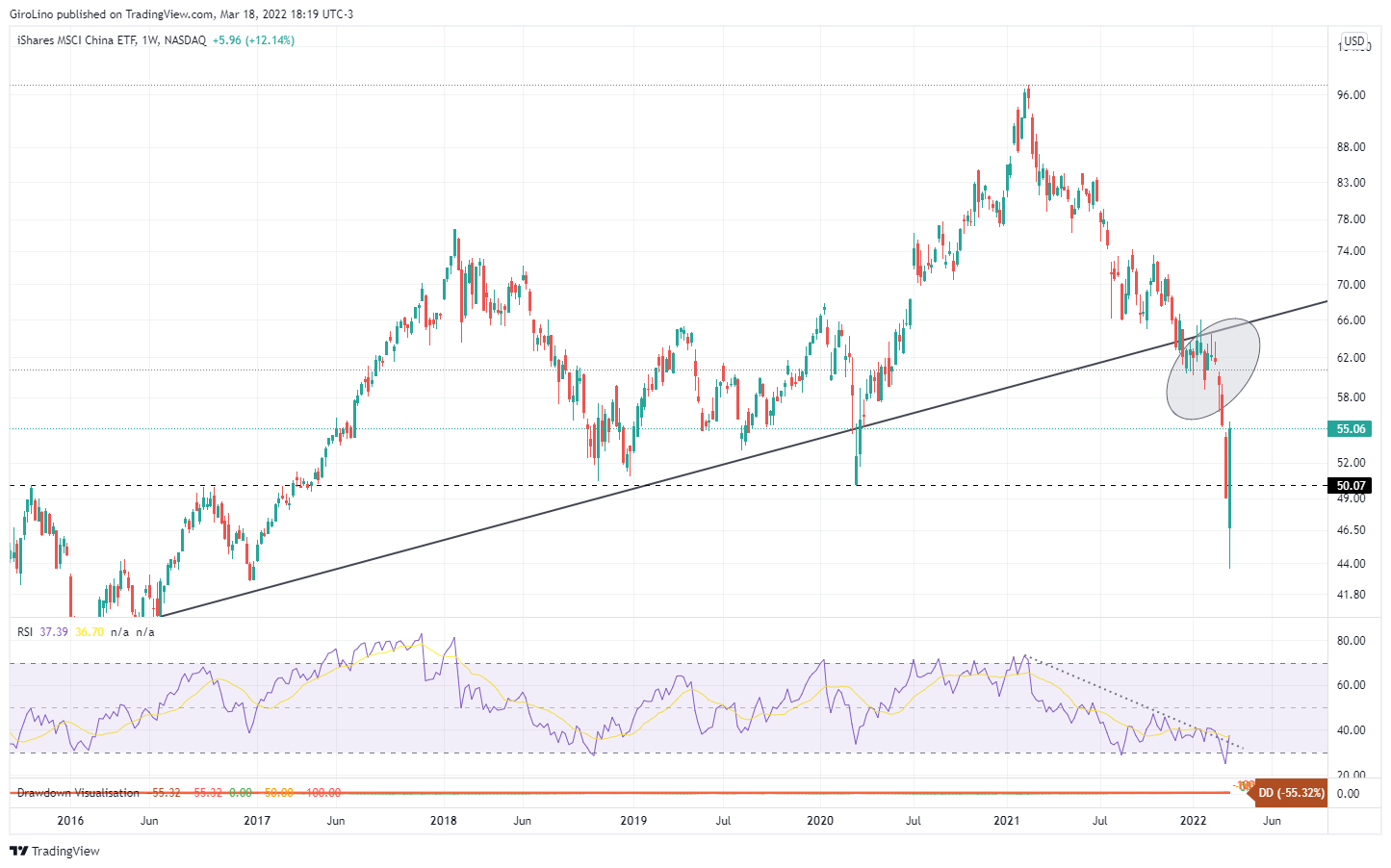Click the 2016 time axis label
Screen dimensions: 1391x868
pyautogui.click(x=70, y=821)
